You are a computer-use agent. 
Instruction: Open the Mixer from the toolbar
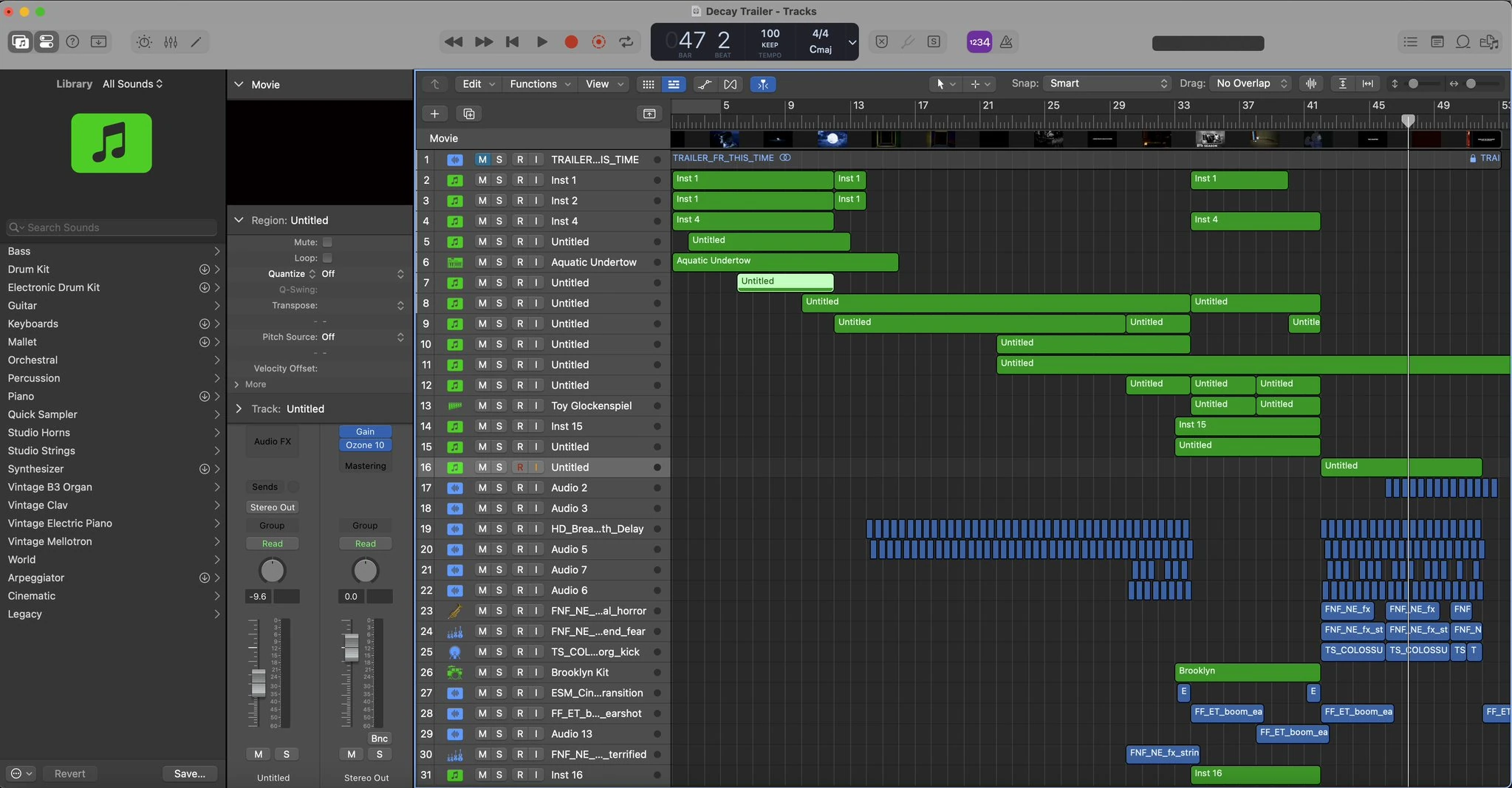click(x=171, y=42)
